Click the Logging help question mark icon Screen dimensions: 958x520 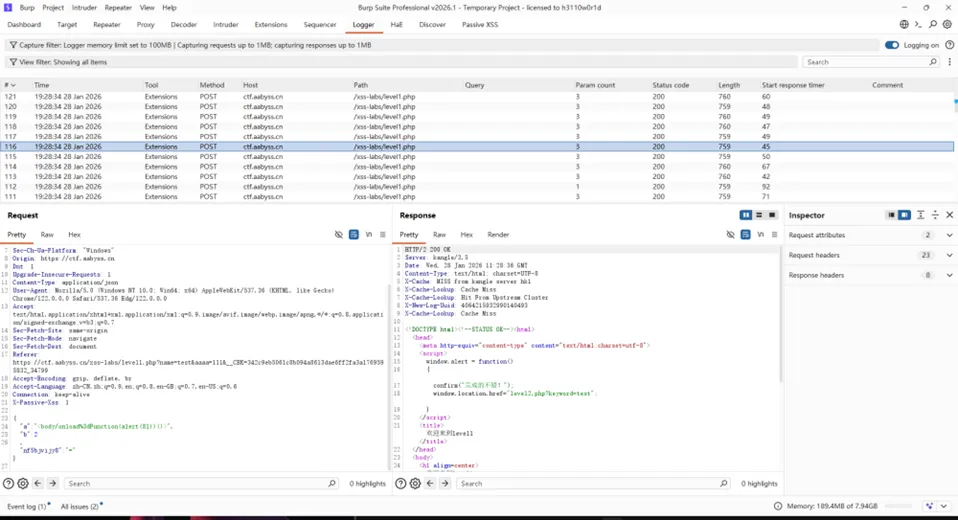coord(949,45)
